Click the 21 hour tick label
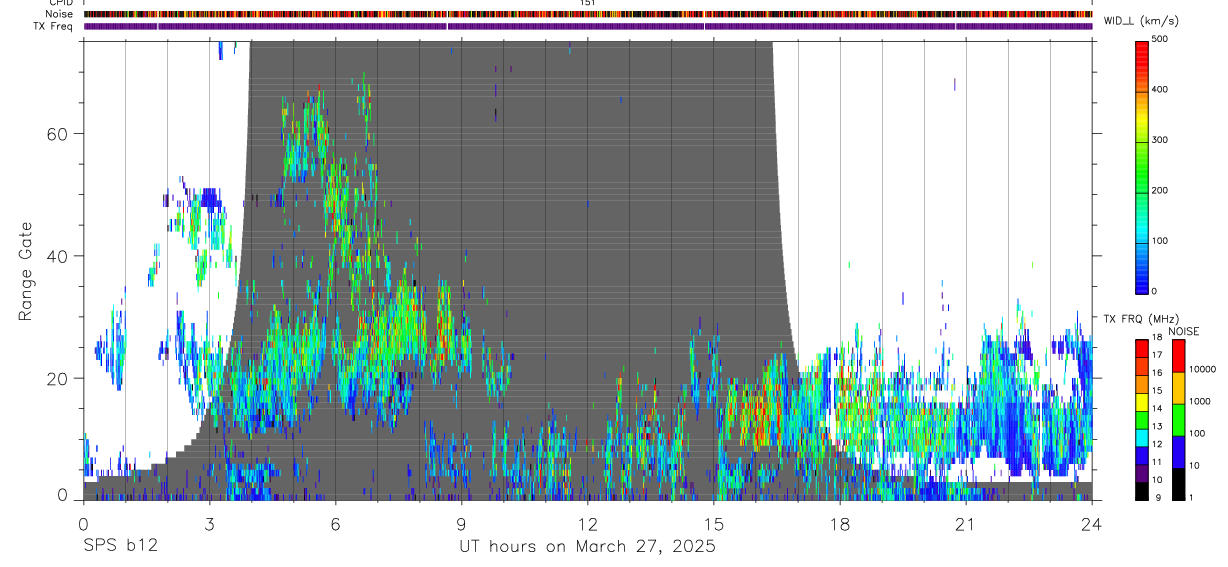Screen dimensions: 1228x567 click(x=966, y=524)
